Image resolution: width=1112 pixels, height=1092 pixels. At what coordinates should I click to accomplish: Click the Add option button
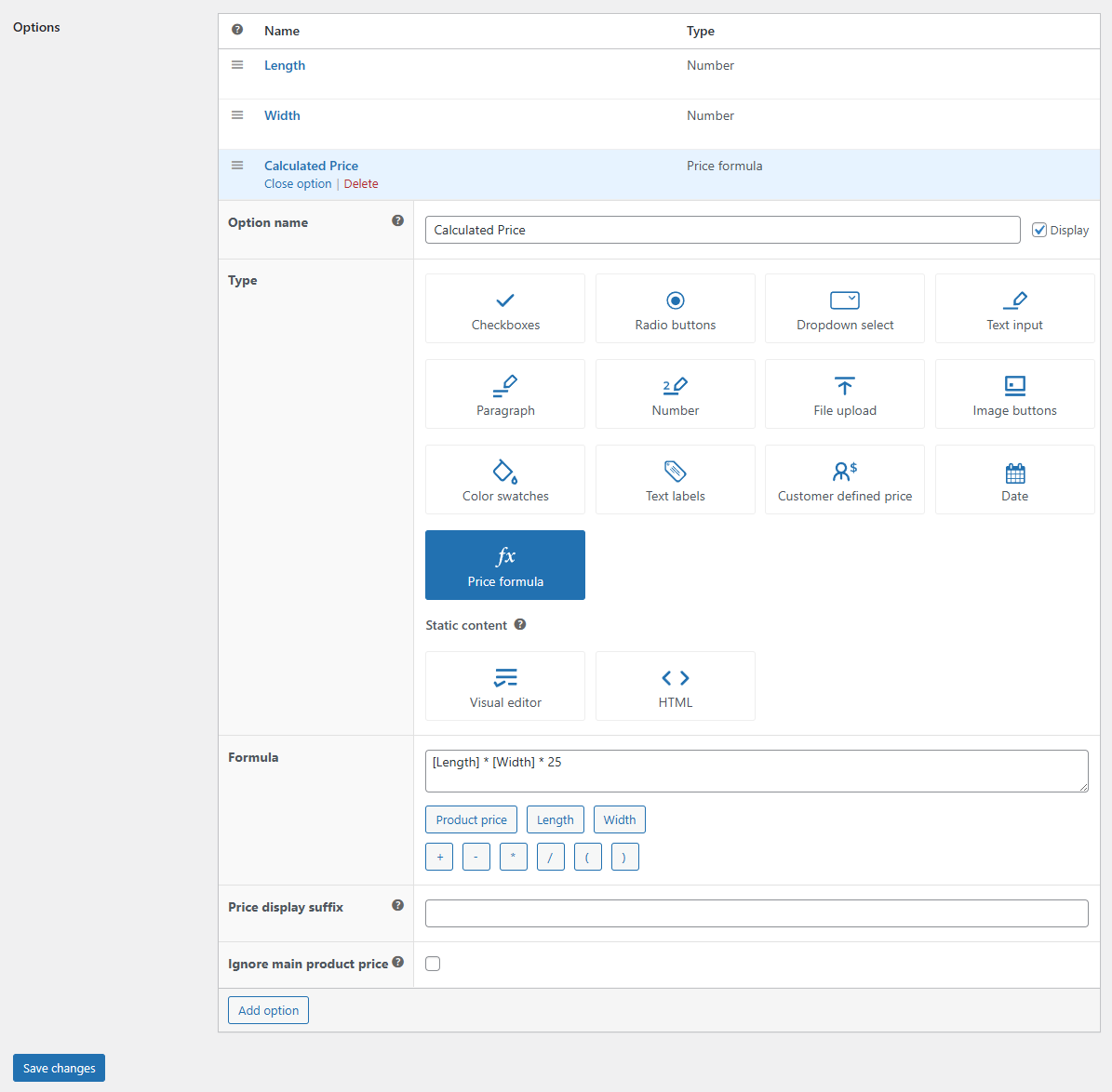tap(268, 1010)
